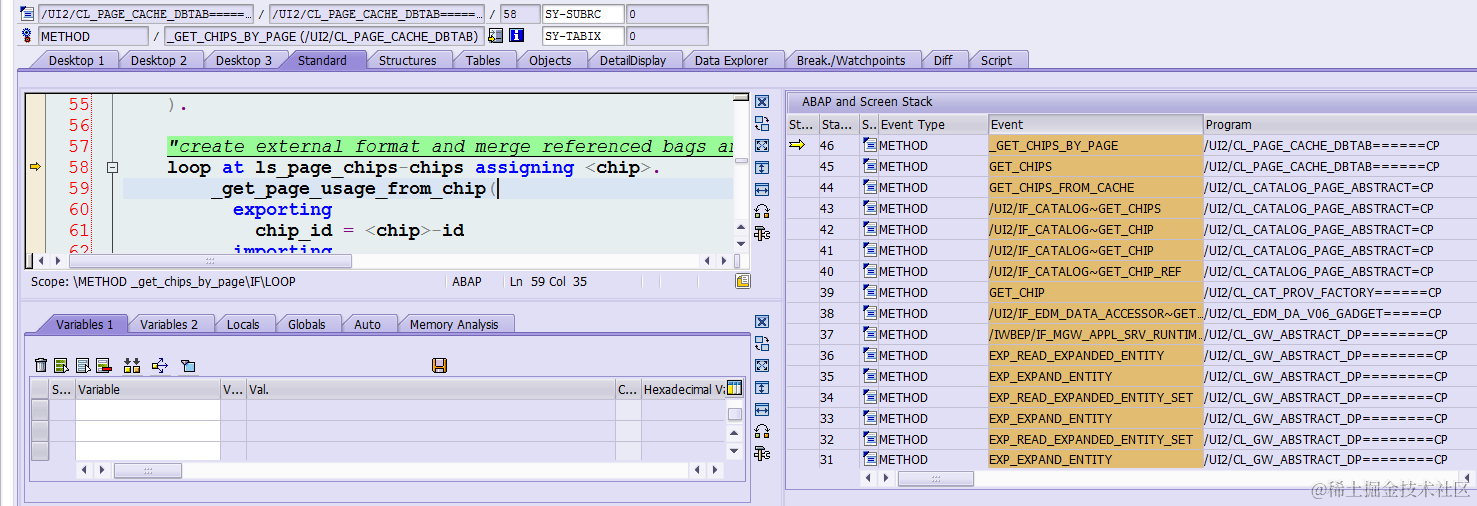Click first empty Variable name cell

point(147,410)
